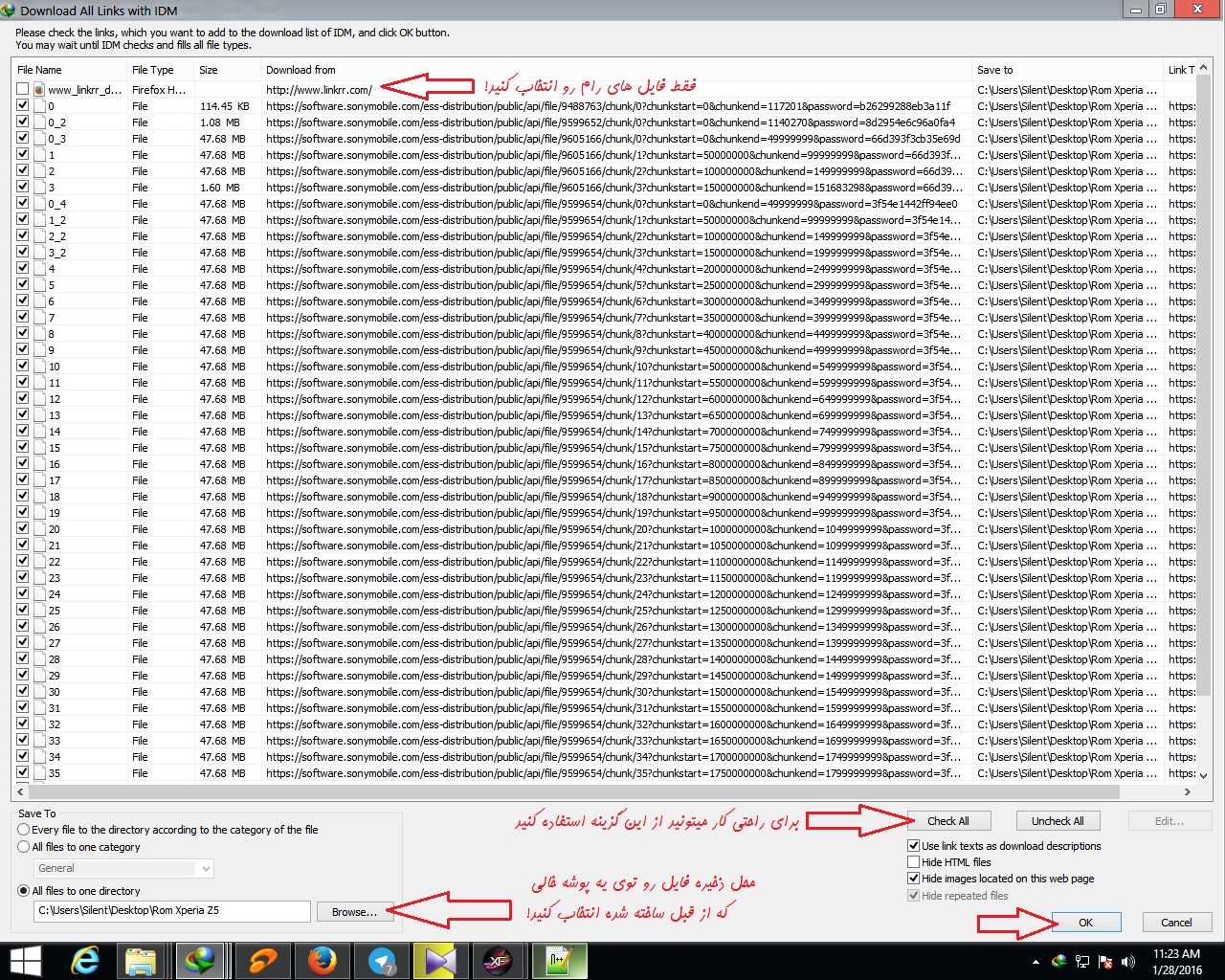Click the volume icon in system tray

(1128, 962)
